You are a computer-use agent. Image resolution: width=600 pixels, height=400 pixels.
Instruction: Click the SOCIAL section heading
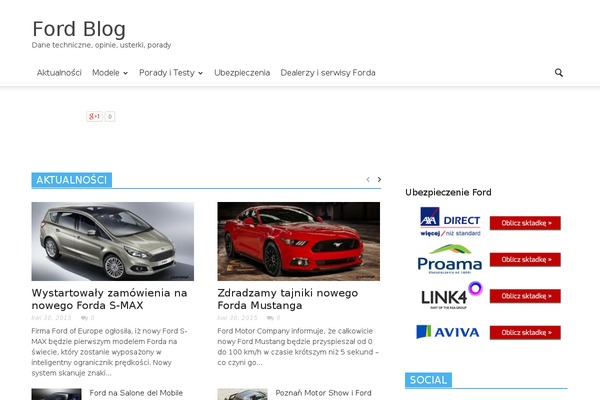(428, 380)
